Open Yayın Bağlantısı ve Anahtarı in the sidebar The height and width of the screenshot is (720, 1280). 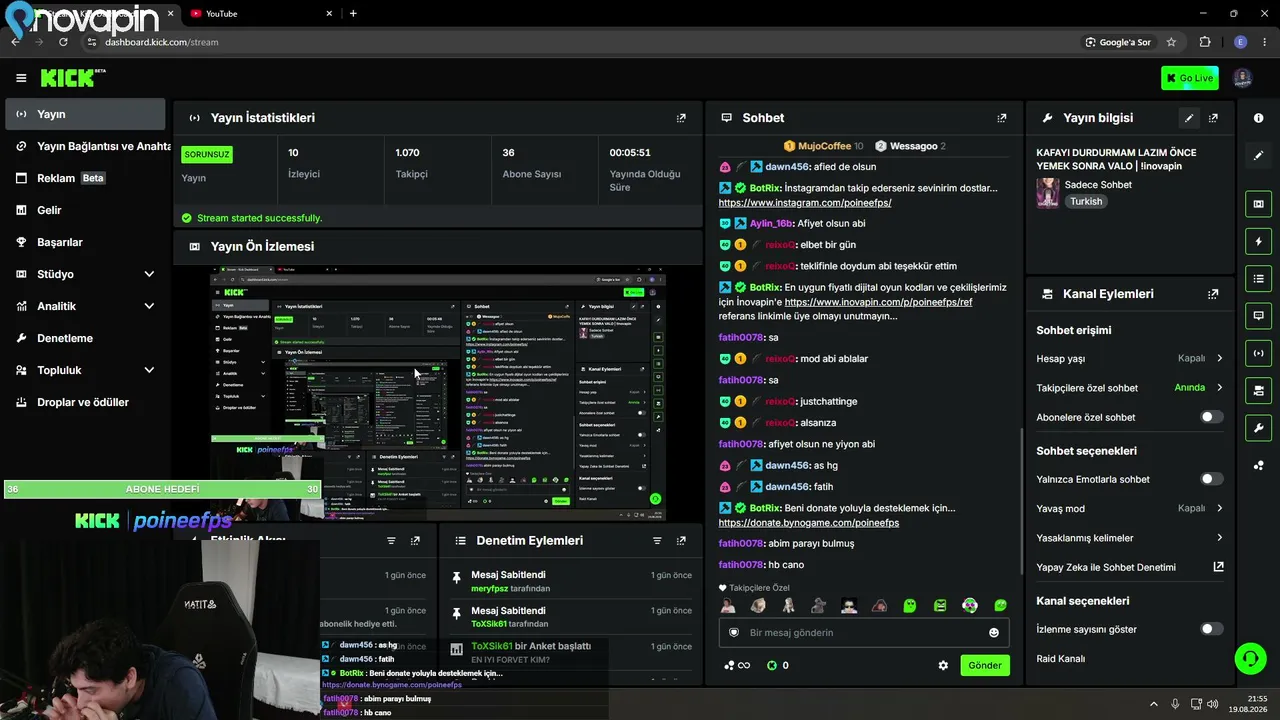[88, 146]
